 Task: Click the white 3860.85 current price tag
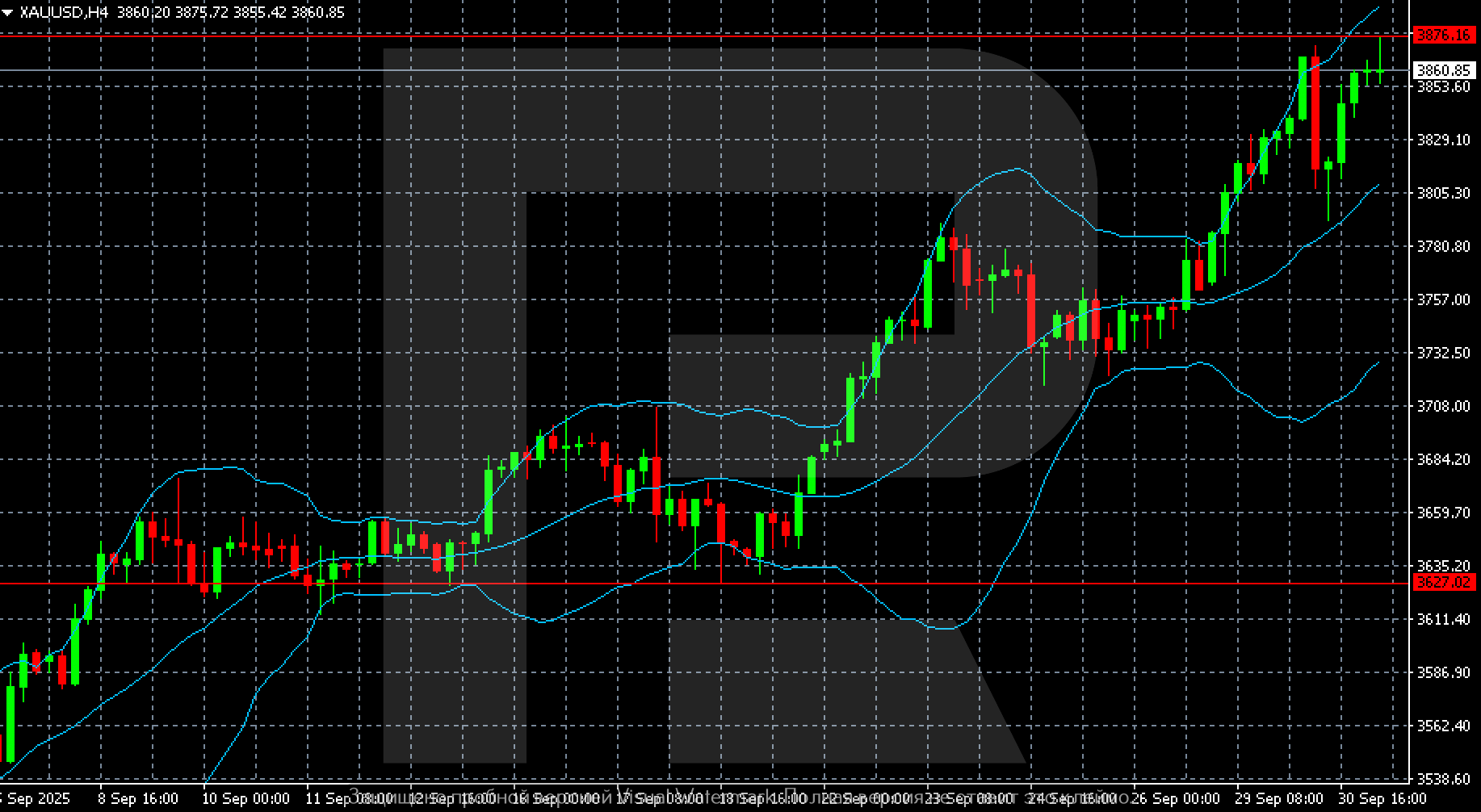[1443, 71]
